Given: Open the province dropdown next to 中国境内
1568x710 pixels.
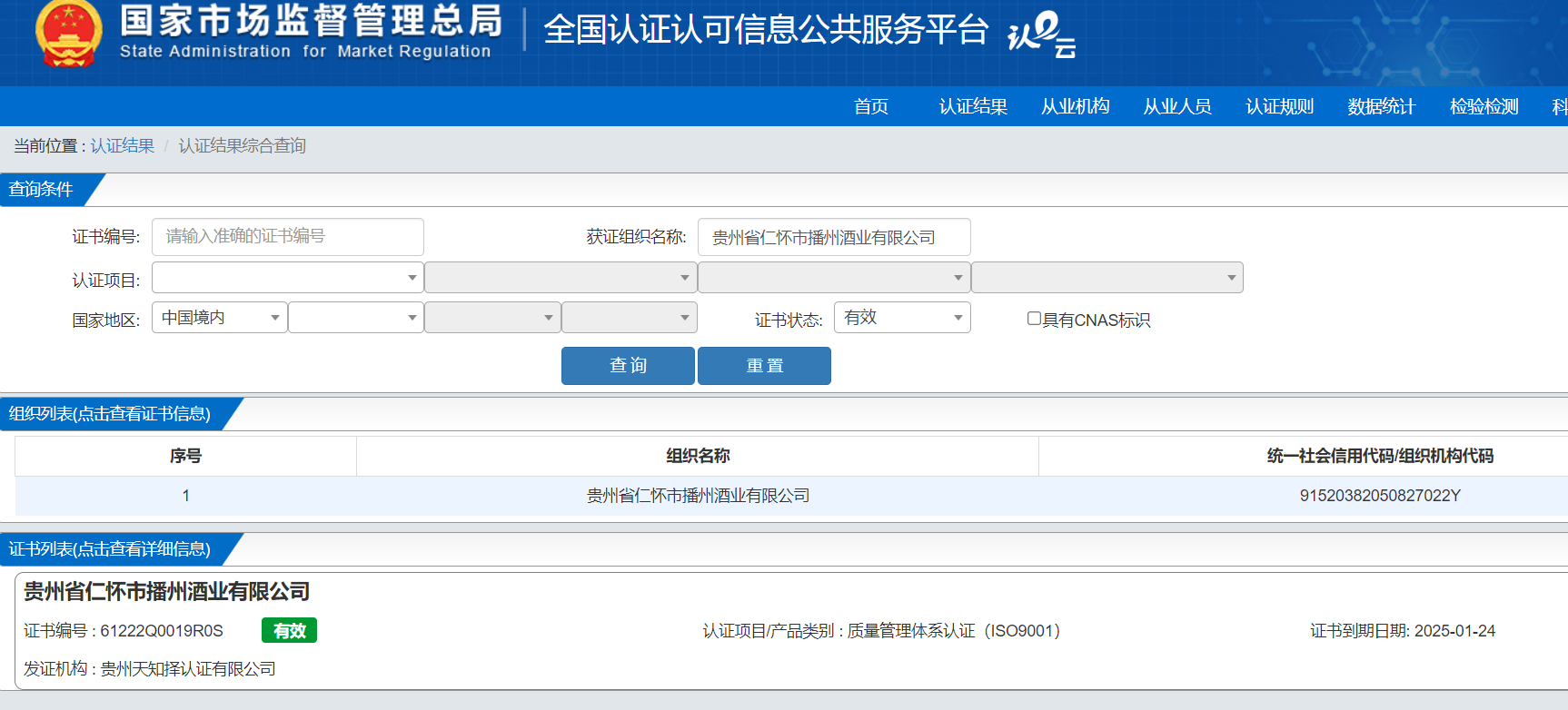Looking at the screenshot, I should pos(356,318).
